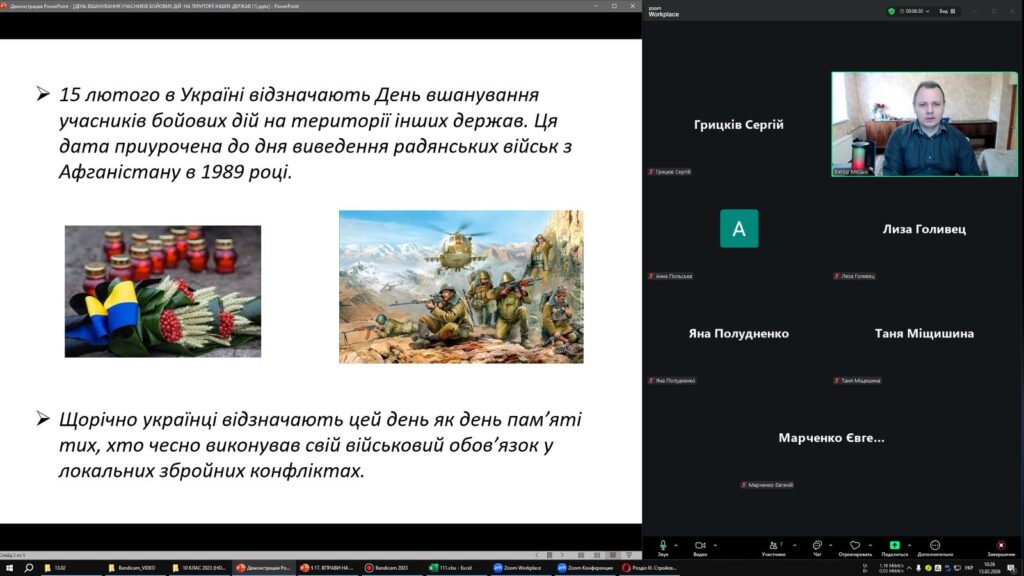Click the Reactions heart icon

tap(855, 545)
